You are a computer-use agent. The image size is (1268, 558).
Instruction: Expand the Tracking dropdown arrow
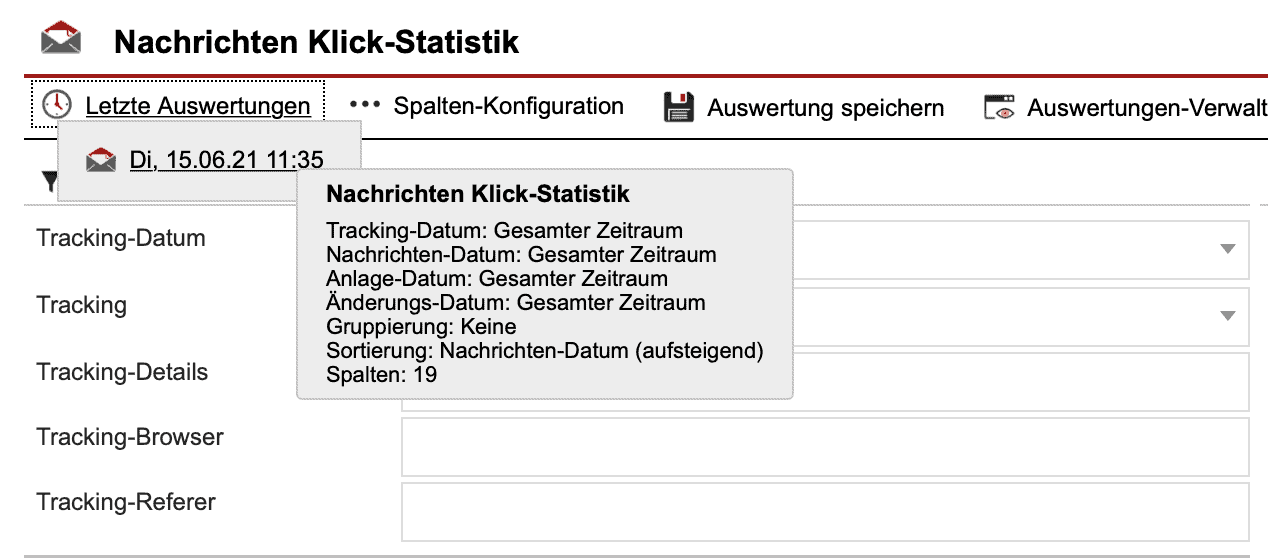pyautogui.click(x=1228, y=316)
